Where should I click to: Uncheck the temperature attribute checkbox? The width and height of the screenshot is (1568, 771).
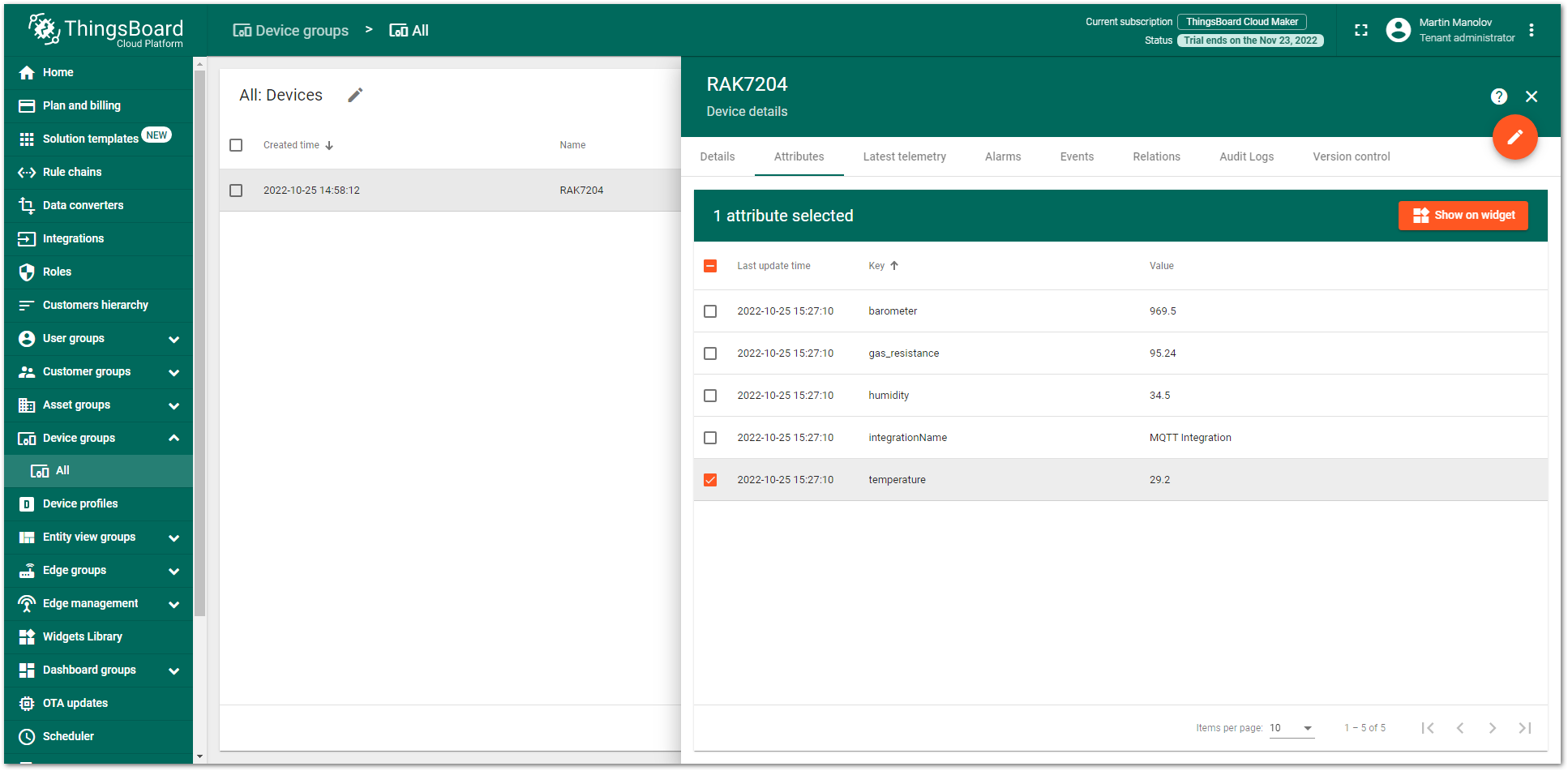click(x=710, y=480)
